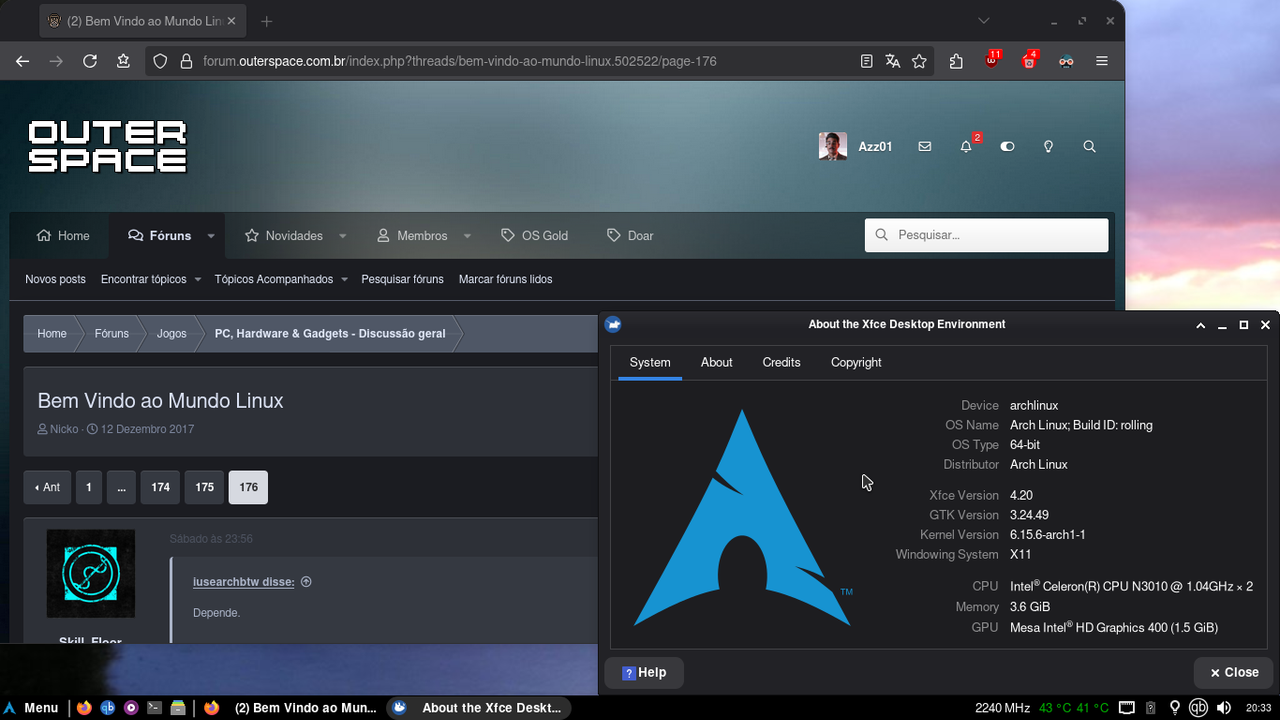Open Firefox hamburger application menu
This screenshot has width=1280, height=720.
click(x=1102, y=61)
